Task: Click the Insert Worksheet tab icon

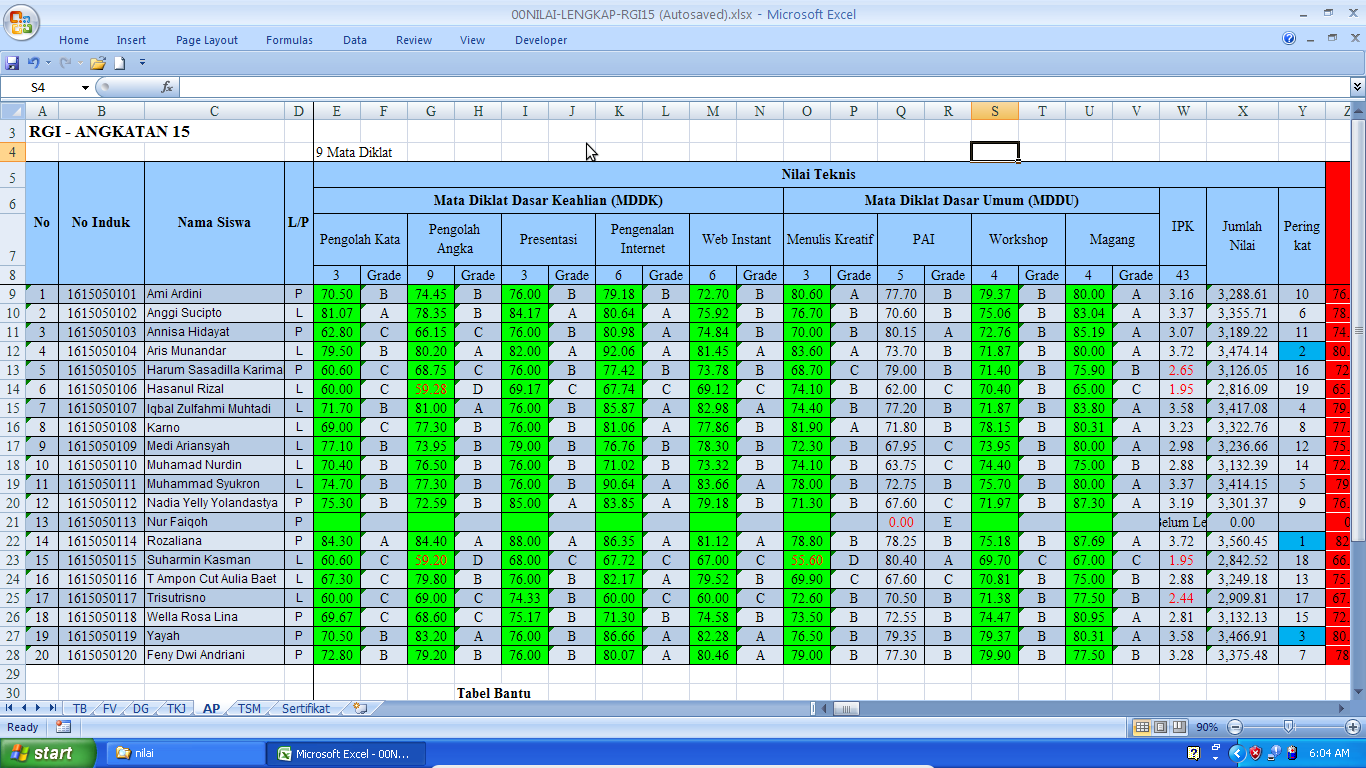Action: coord(360,708)
